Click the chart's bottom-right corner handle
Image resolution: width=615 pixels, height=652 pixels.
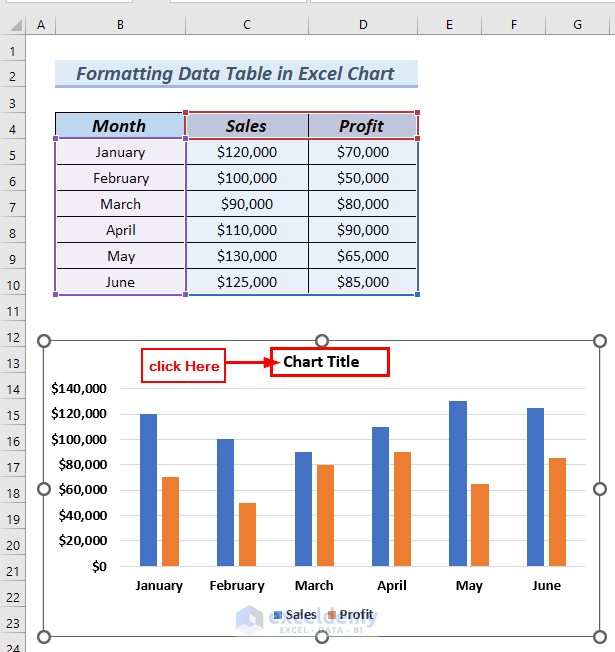[600, 637]
